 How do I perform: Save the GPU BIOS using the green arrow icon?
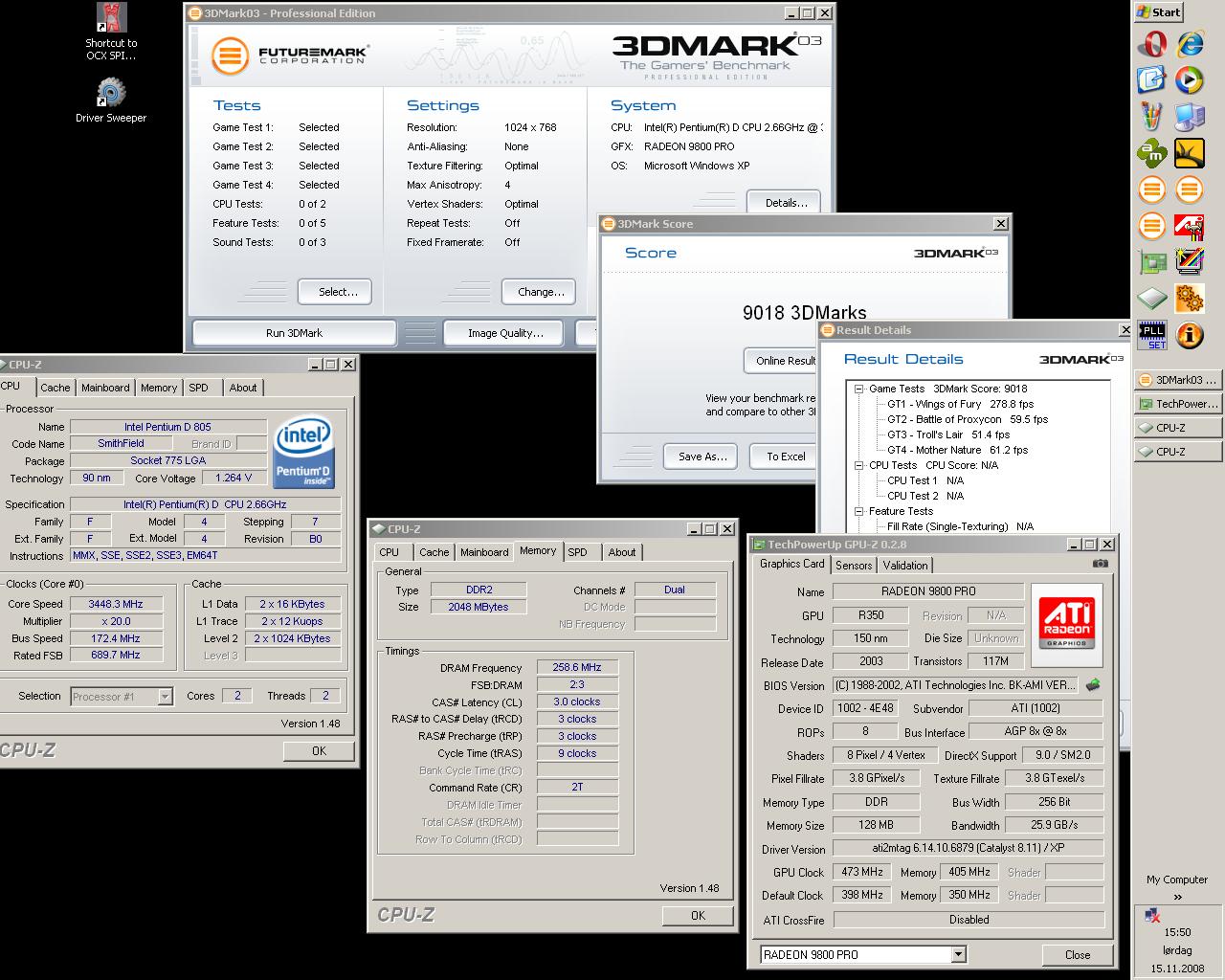point(1093,685)
